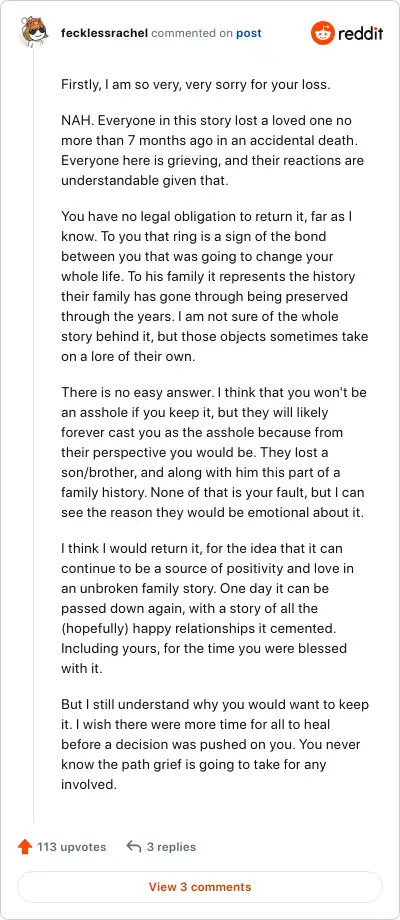Open the blue "post" link
The image size is (400, 920).
coord(249,33)
